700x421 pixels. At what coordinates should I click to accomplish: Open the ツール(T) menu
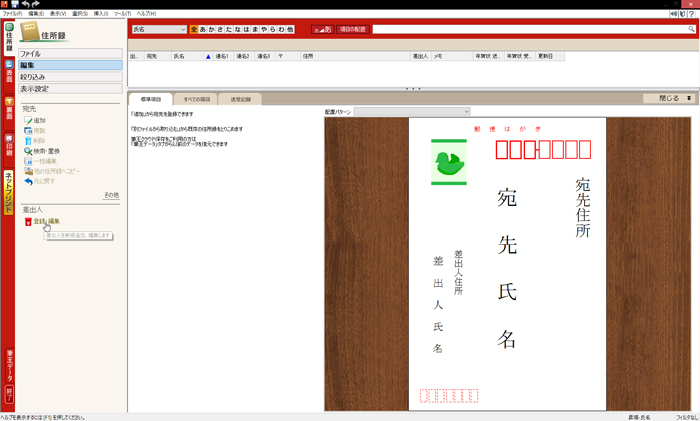pos(122,13)
